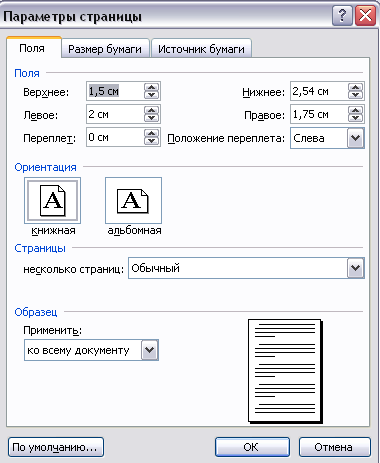
Task: Open the Положение переплета dropdown
Action: point(355,138)
